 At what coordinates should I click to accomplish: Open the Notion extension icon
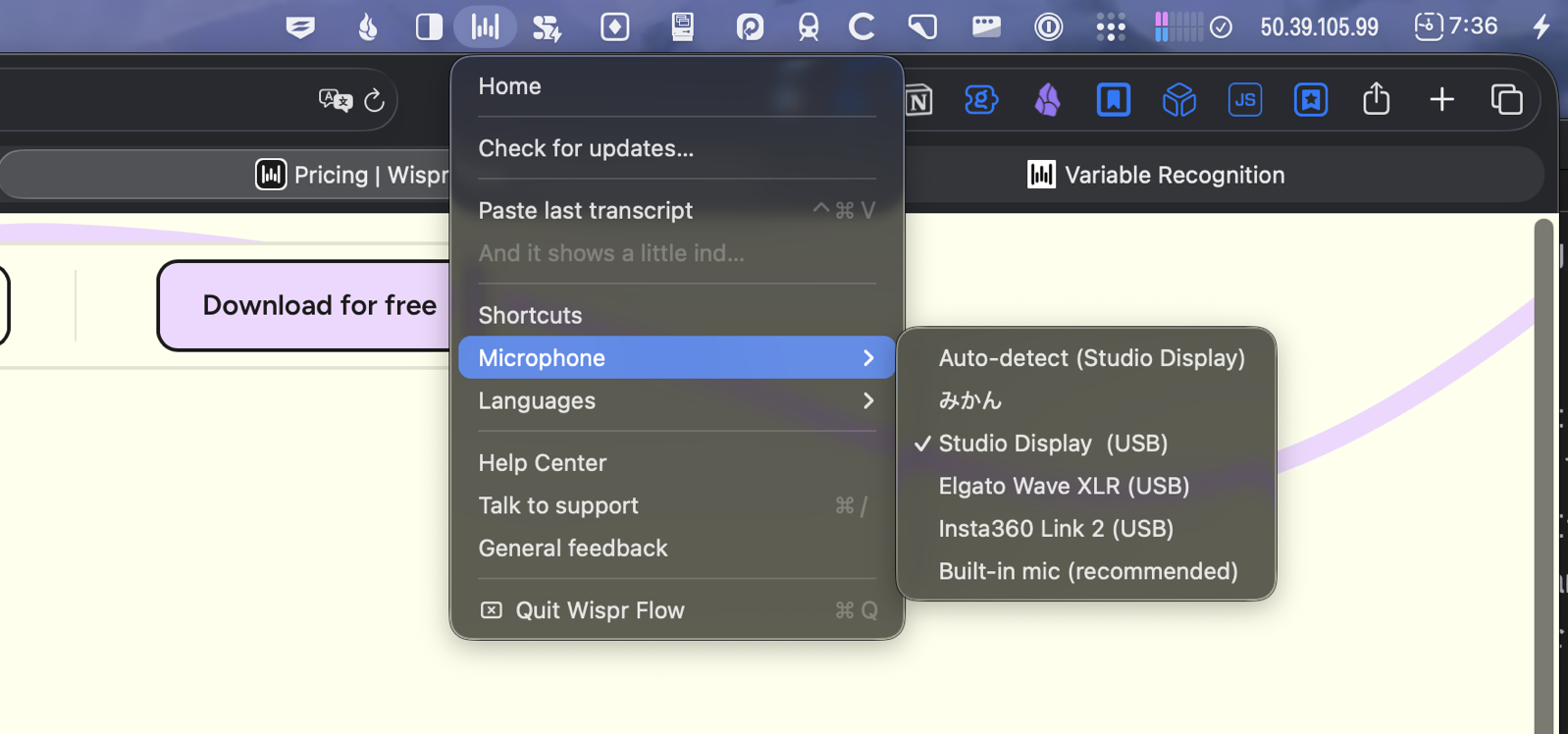[919, 100]
